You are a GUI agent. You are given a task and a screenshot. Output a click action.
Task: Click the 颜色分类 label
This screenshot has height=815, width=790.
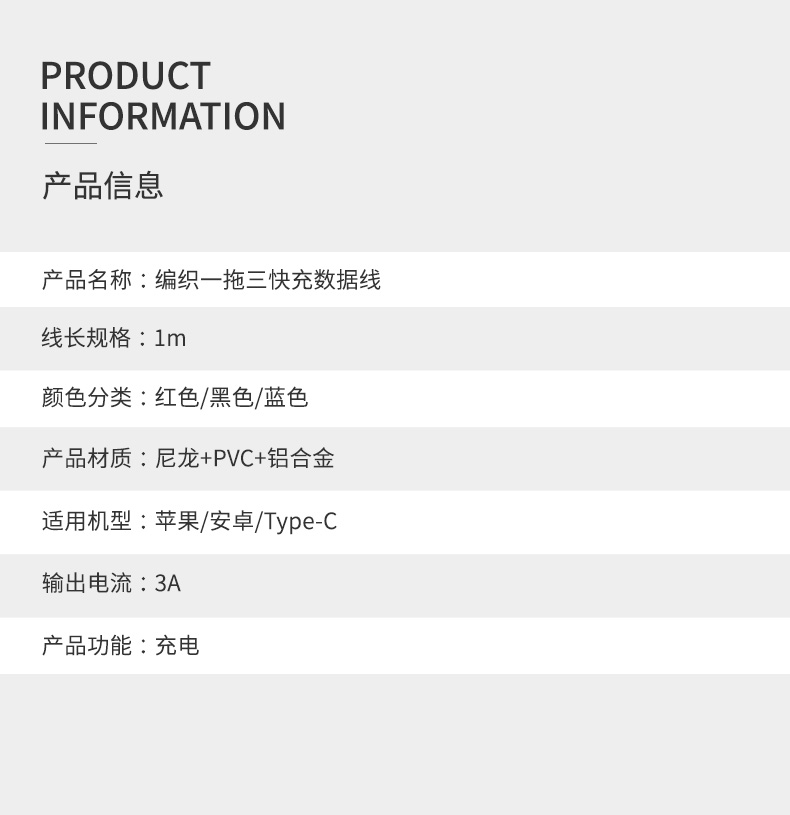87,398
